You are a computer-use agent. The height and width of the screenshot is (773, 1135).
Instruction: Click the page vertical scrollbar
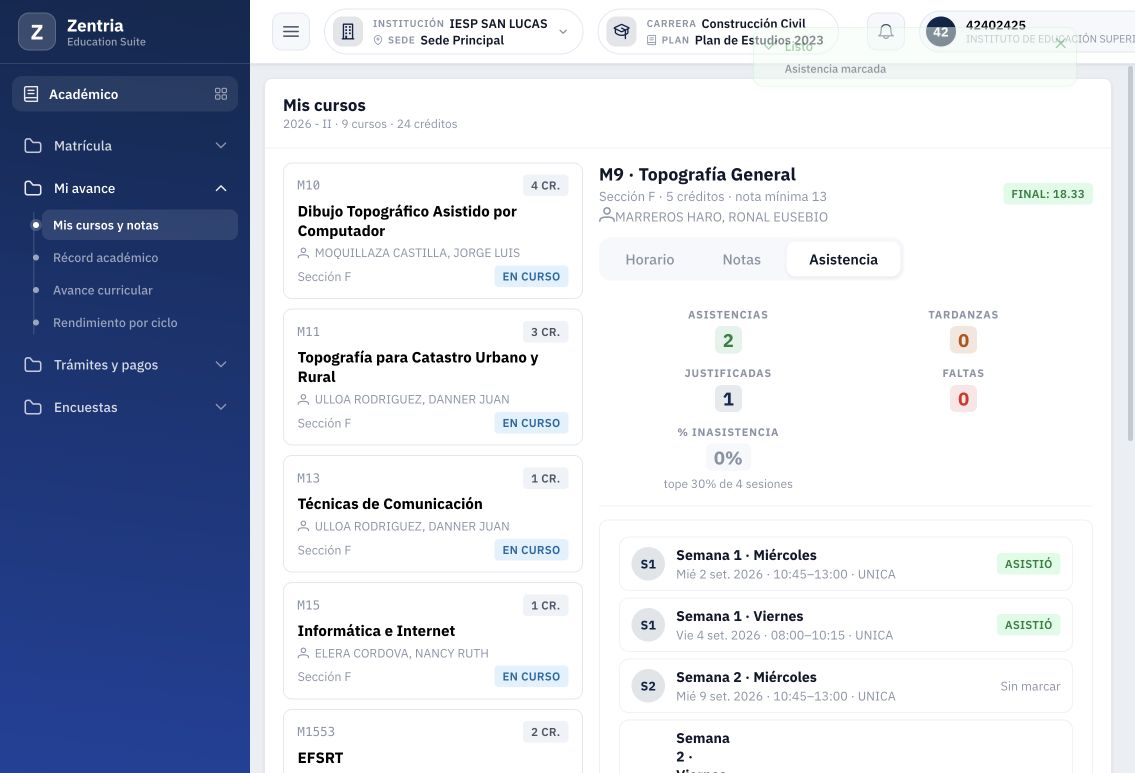1130,253
